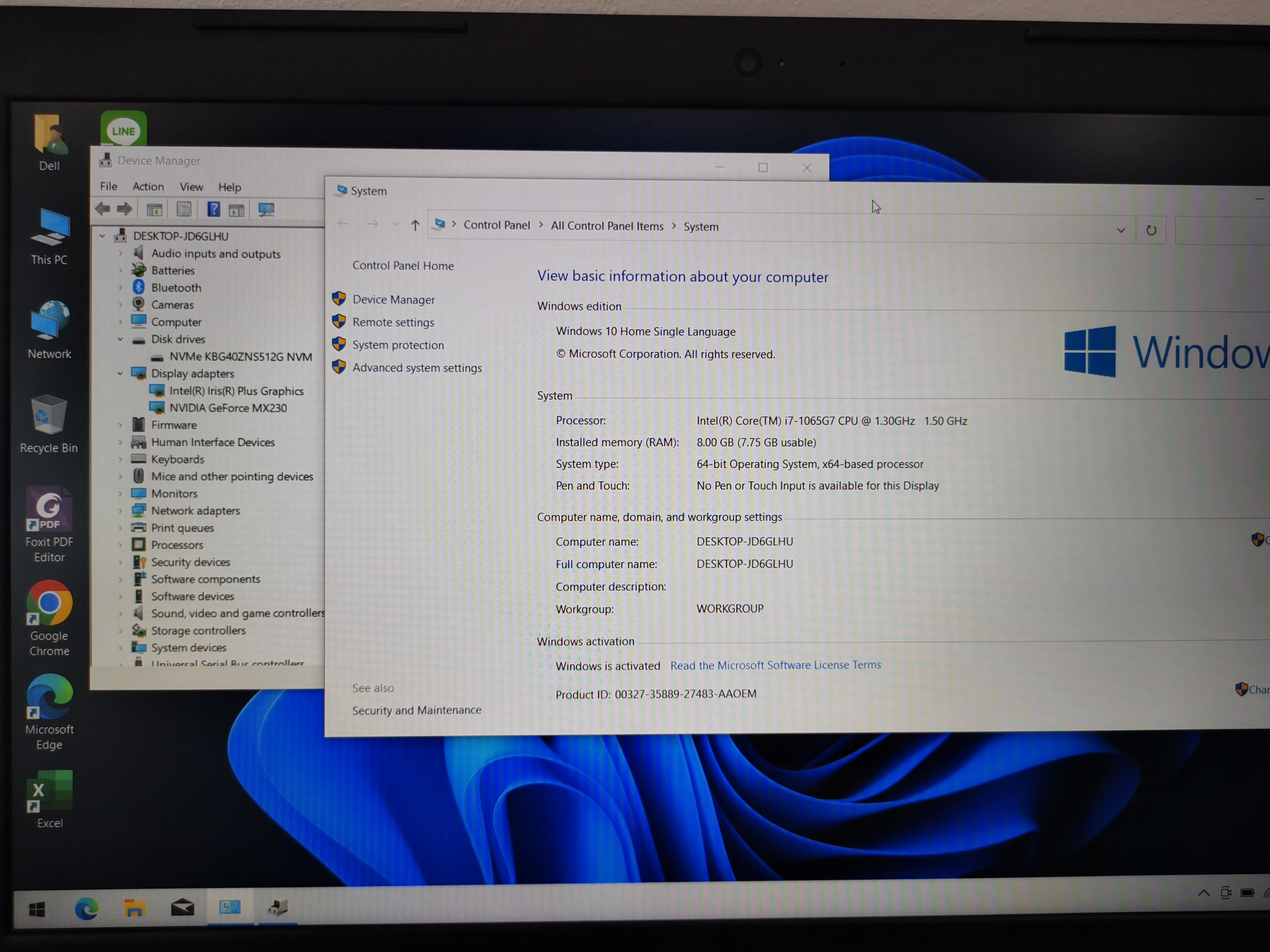
Task: Select the Scan for hardware changes icon
Action: [266, 209]
